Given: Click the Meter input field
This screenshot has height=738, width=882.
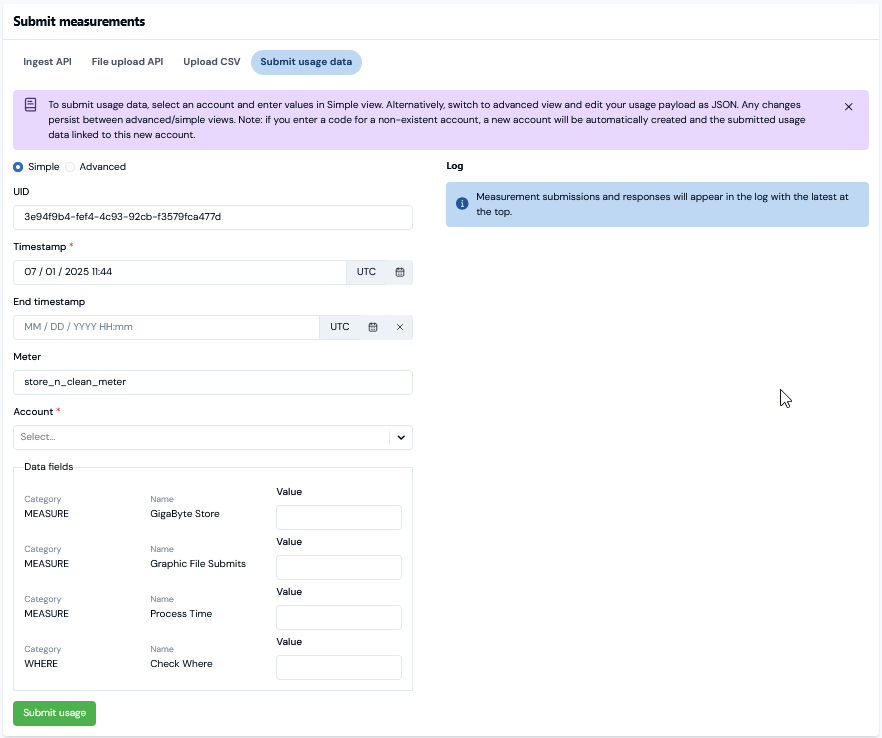Looking at the screenshot, I should (213, 382).
